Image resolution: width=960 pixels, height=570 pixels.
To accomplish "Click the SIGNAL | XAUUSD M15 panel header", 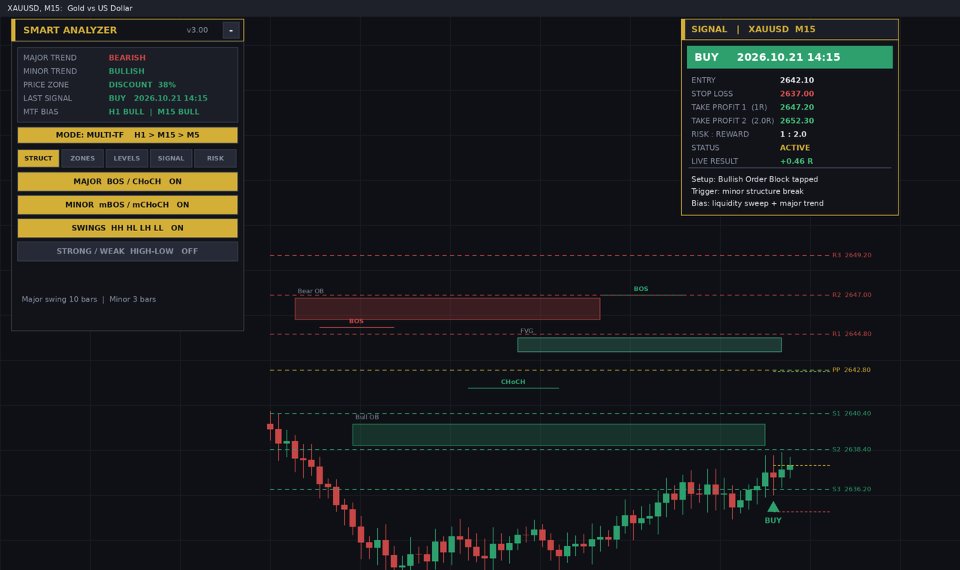I will (790, 29).
